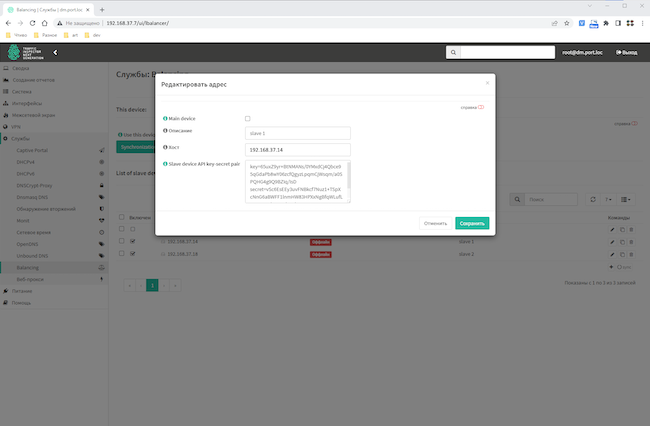Toggle the Включен checkbox for 192.168.37.14
Screen dimensions: 650x426
click(x=133, y=241)
